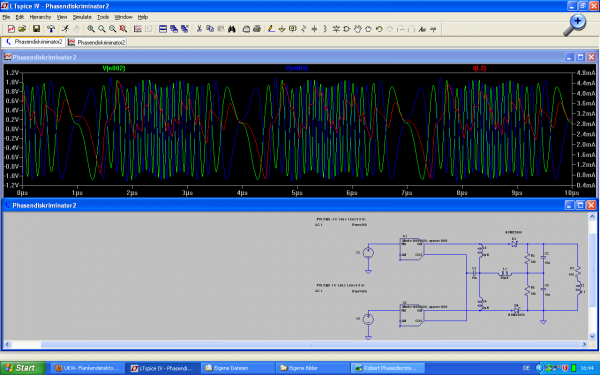The width and height of the screenshot is (600, 375).
Task: Open the Simulate menu
Action: click(x=82, y=17)
